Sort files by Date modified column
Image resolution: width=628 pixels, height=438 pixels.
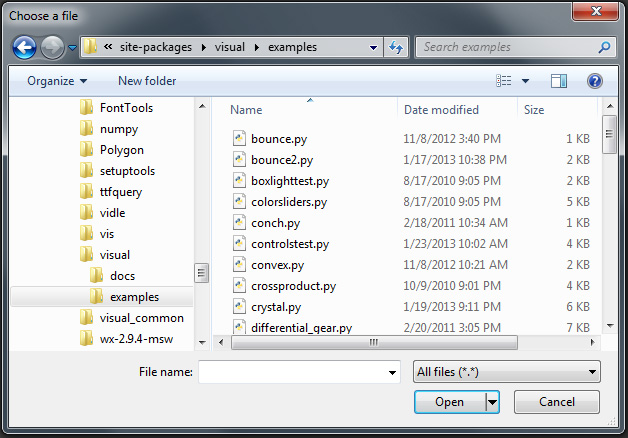[x=441, y=110]
